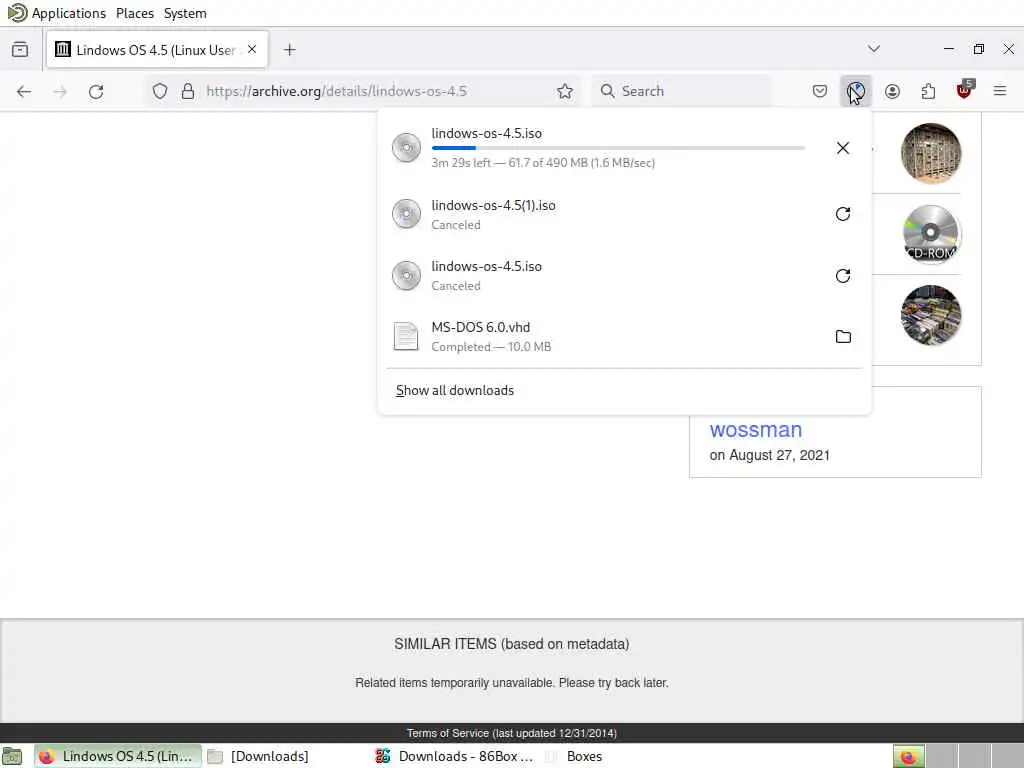The image size is (1024, 768).
Task: Click the show desktop taskbar icon
Action: pos(12,756)
